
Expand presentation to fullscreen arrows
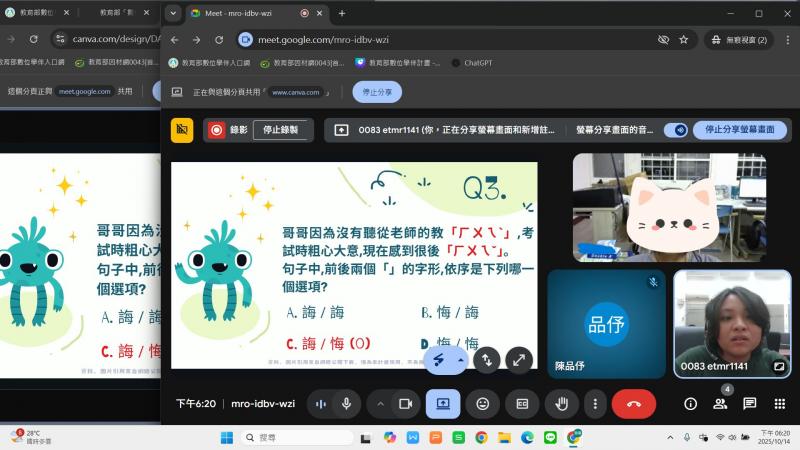tap(519, 360)
